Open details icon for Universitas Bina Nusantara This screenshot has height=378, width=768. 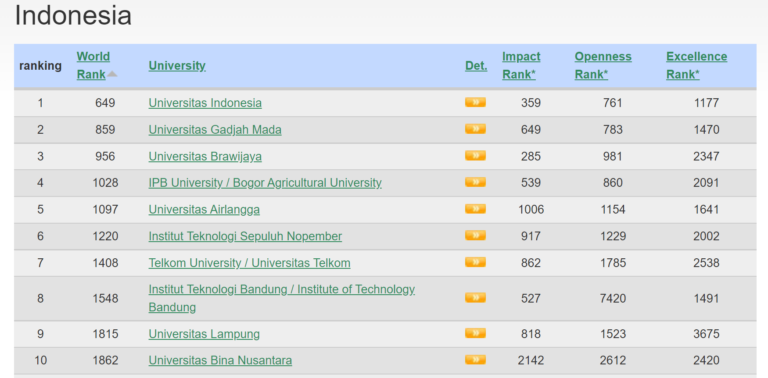(x=475, y=360)
